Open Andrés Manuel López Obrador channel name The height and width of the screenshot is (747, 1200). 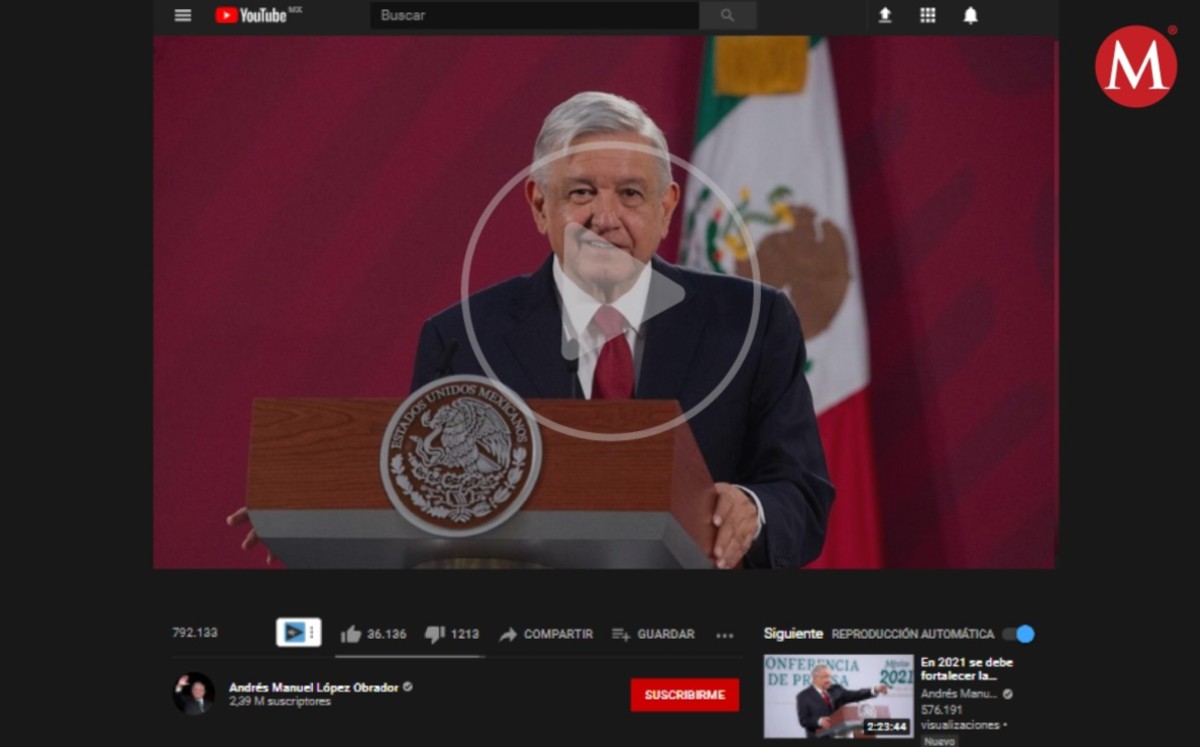[313, 687]
